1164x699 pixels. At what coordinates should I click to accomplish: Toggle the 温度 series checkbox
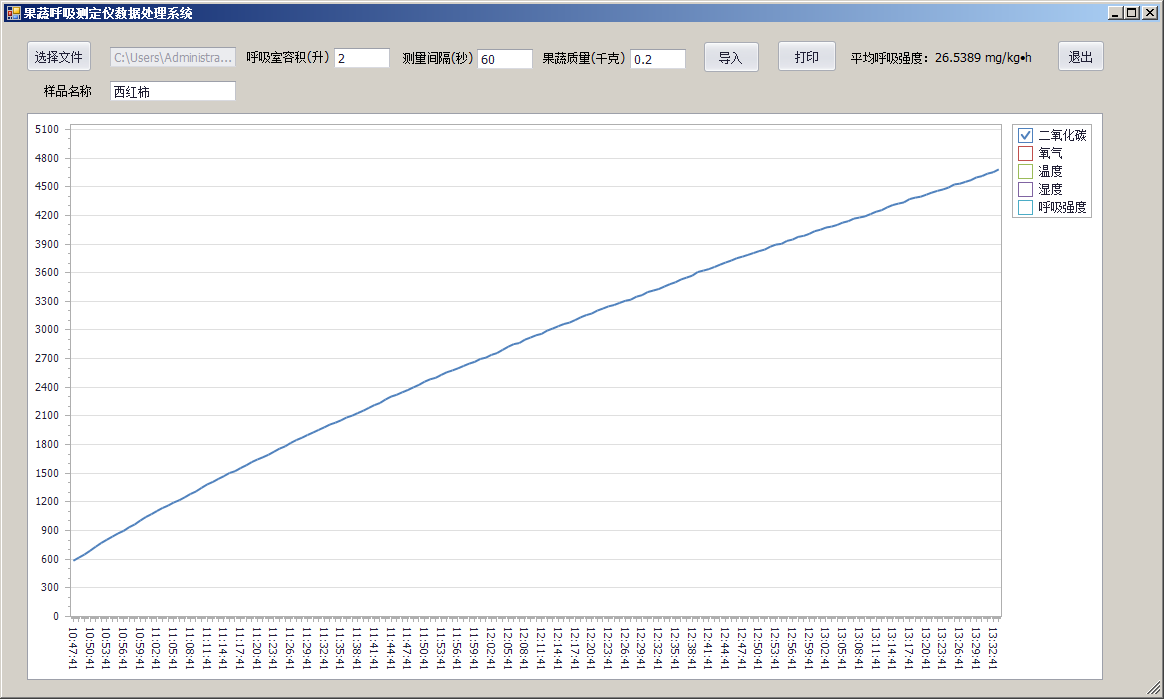[1025, 171]
